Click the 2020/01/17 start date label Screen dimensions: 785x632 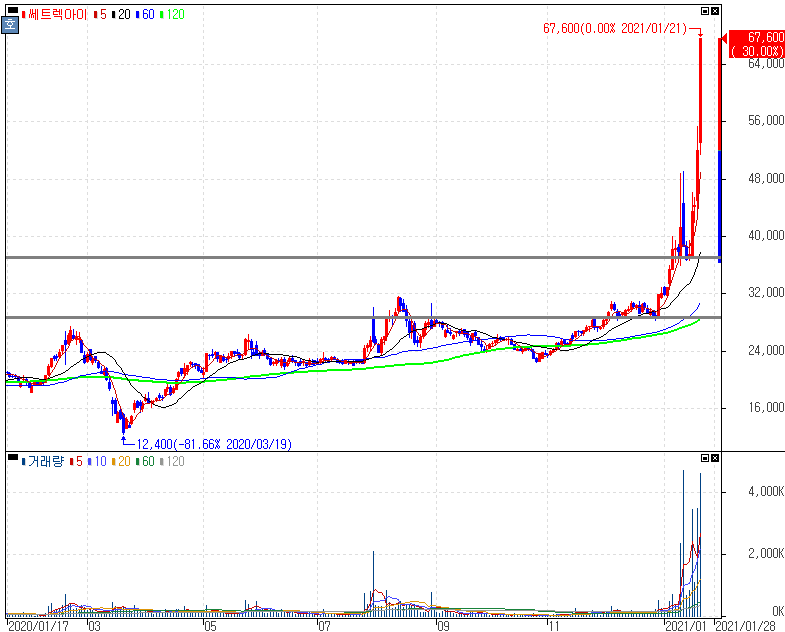[39, 626]
